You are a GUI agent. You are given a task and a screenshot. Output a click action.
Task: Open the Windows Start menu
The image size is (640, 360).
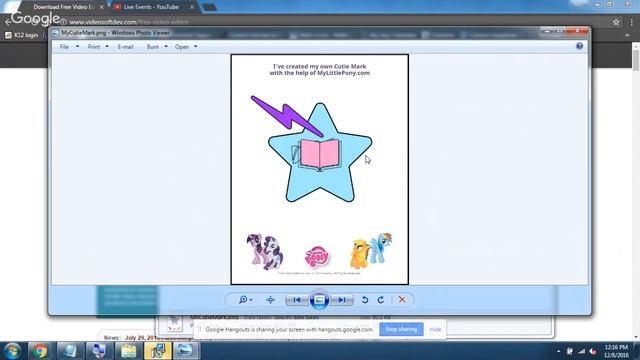(x=12, y=351)
